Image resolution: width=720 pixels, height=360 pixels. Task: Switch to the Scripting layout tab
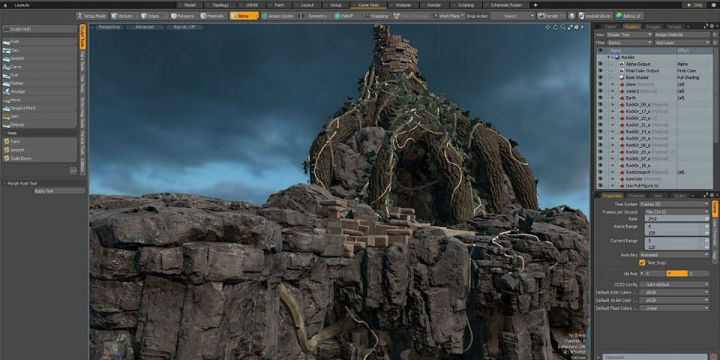coord(466,5)
